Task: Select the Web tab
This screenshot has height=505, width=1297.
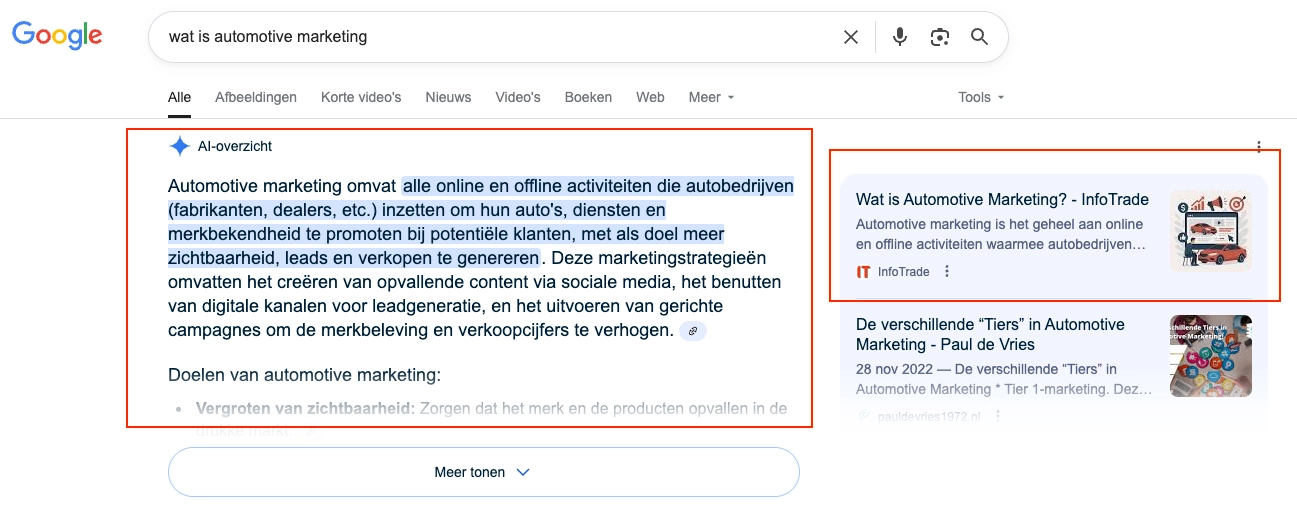Action: tap(650, 97)
